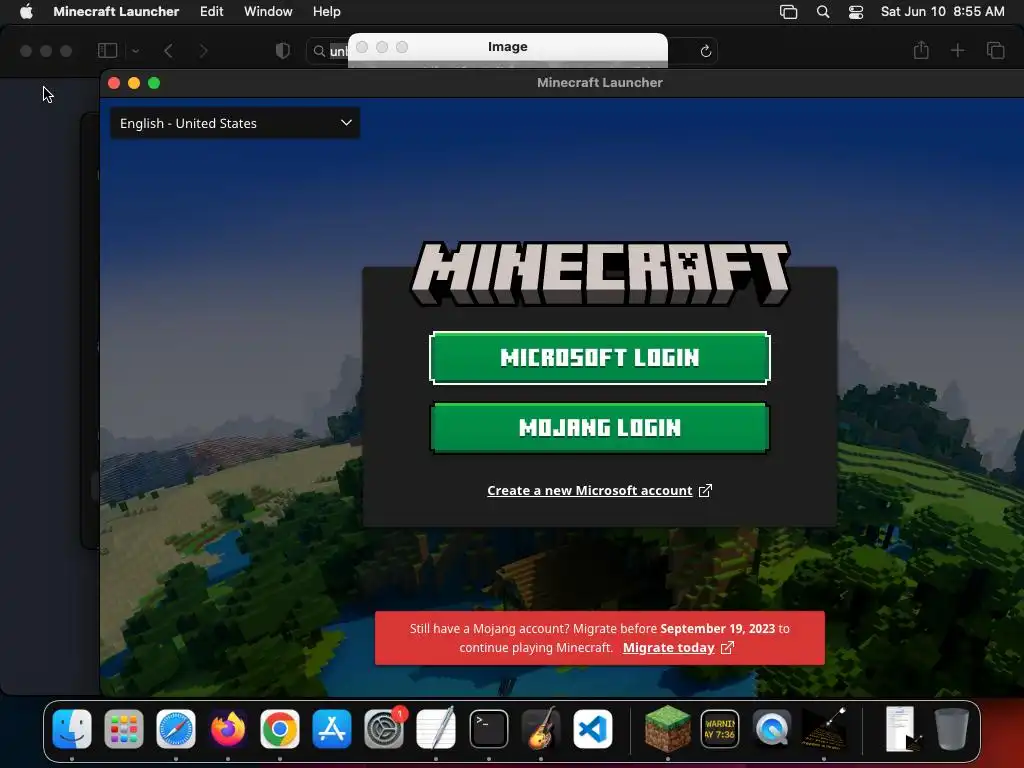Open Launchpad from the dock

pyautogui.click(x=124, y=729)
